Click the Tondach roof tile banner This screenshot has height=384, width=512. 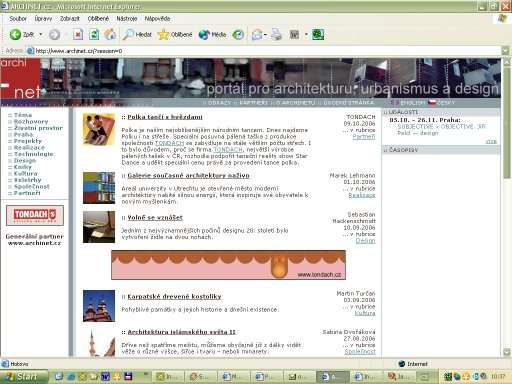(x=228, y=265)
